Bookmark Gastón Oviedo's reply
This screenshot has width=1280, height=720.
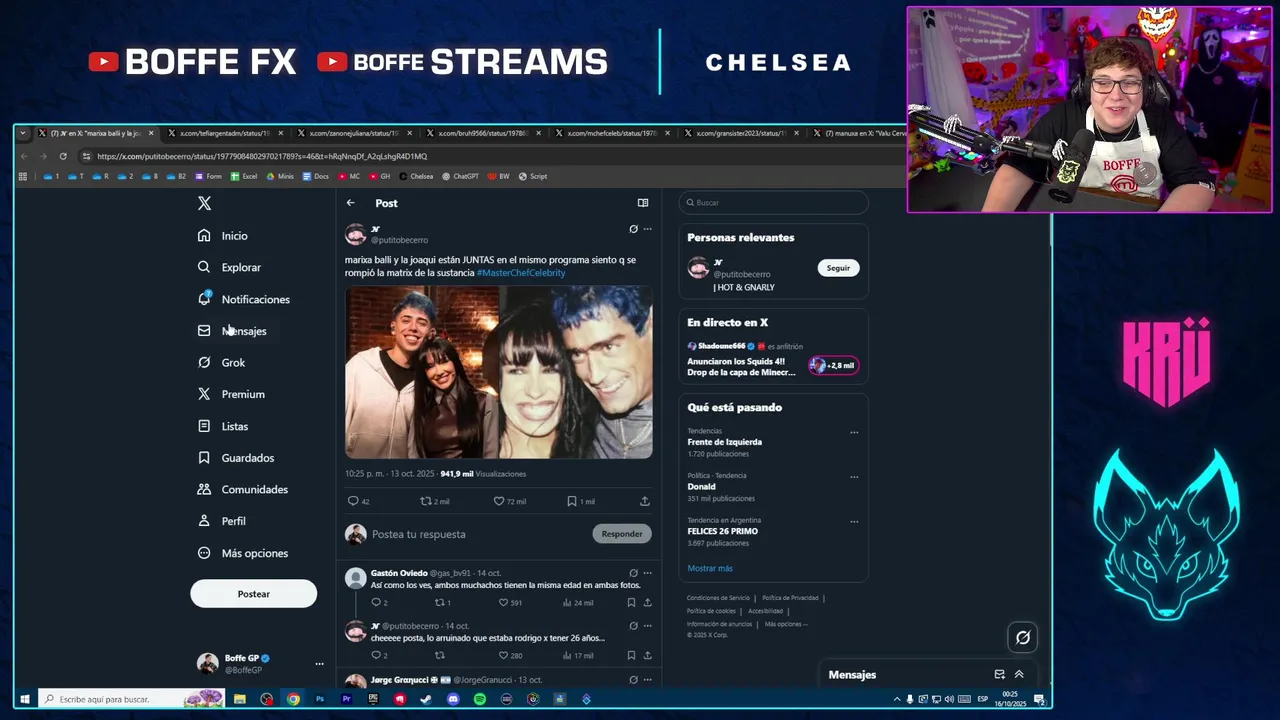[x=631, y=603]
